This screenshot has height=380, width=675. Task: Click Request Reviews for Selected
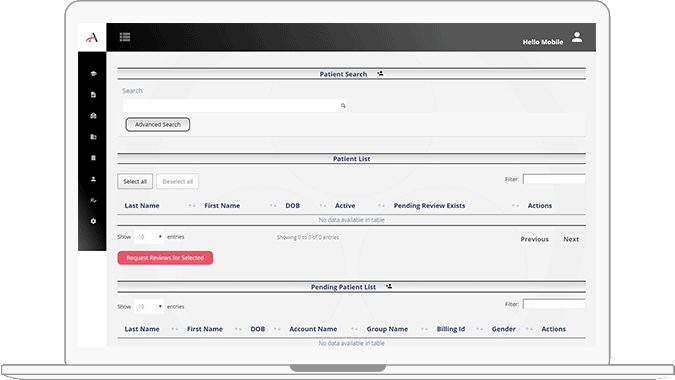[165, 258]
